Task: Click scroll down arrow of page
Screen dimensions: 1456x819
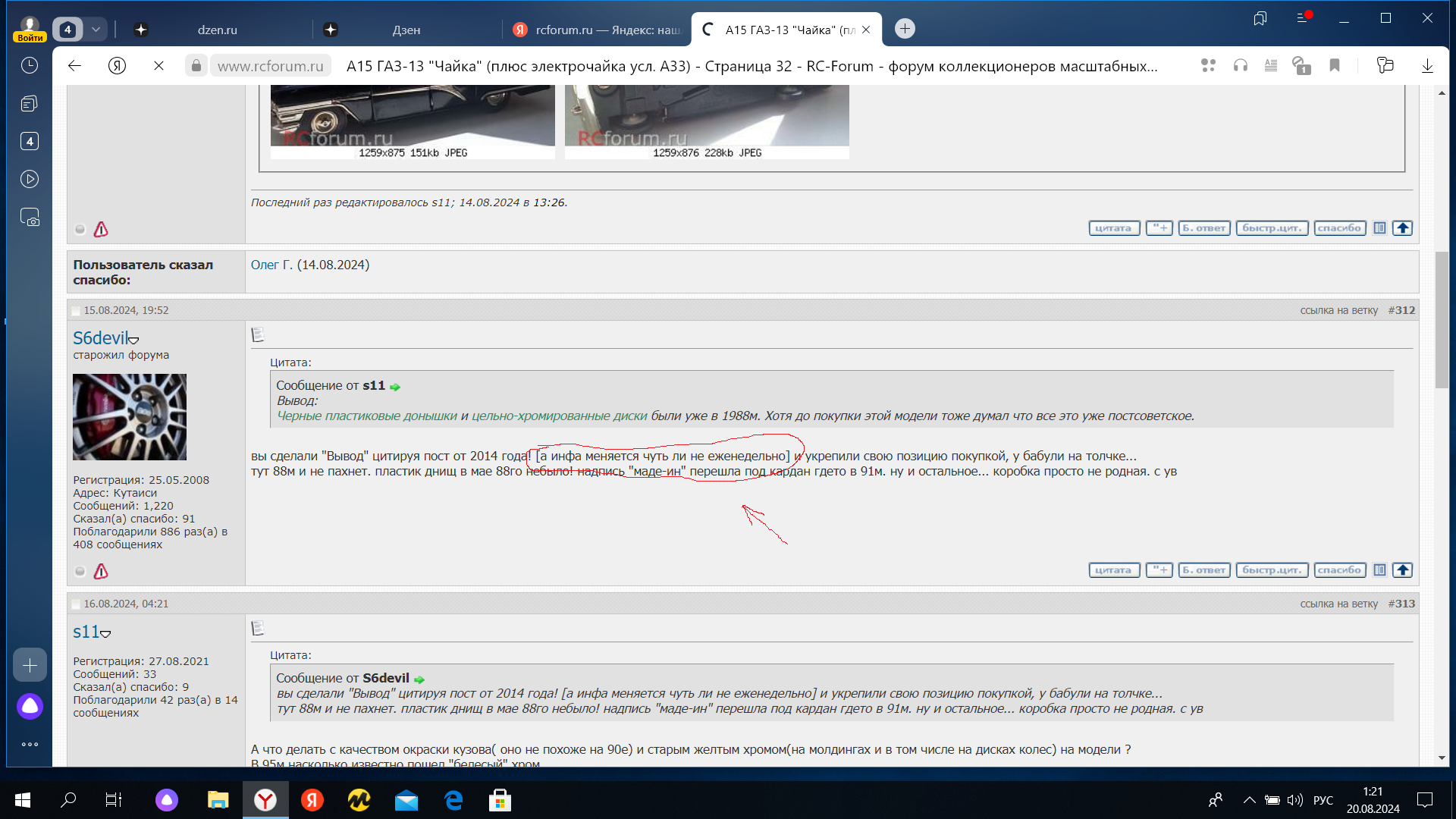Action: click(1441, 758)
